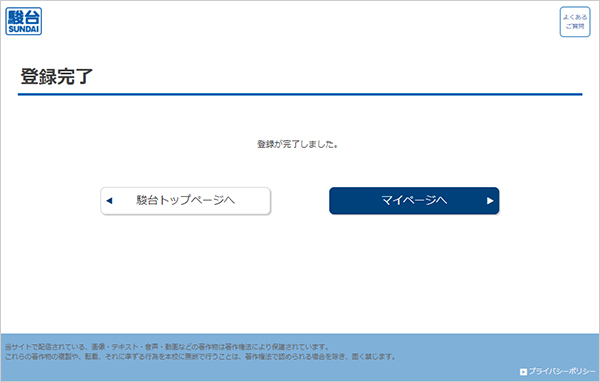Go to 駿台トップページへ
Viewport: 600px width, 382px height.
click(186, 201)
